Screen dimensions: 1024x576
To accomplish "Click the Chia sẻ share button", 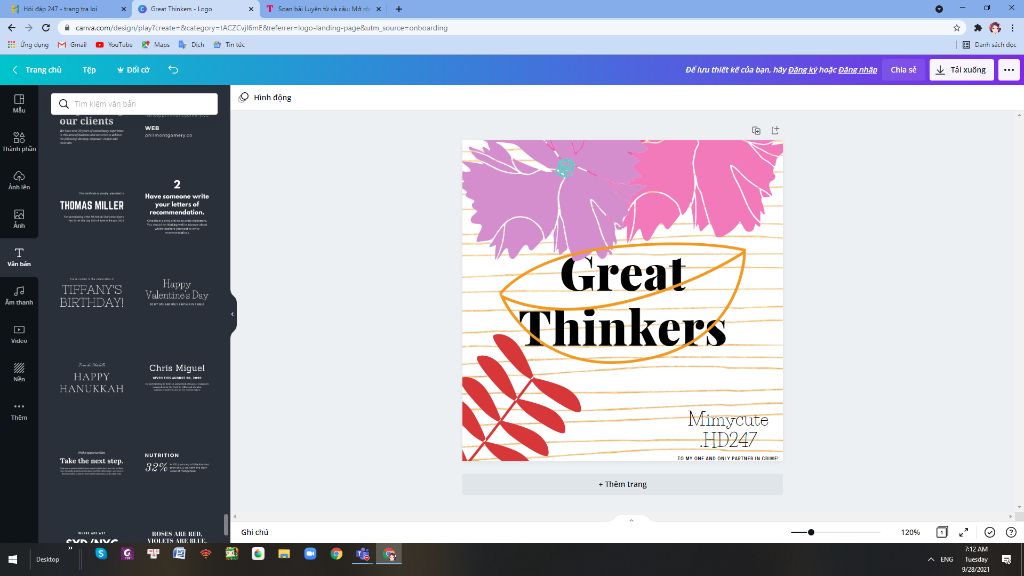I will click(x=903, y=70).
